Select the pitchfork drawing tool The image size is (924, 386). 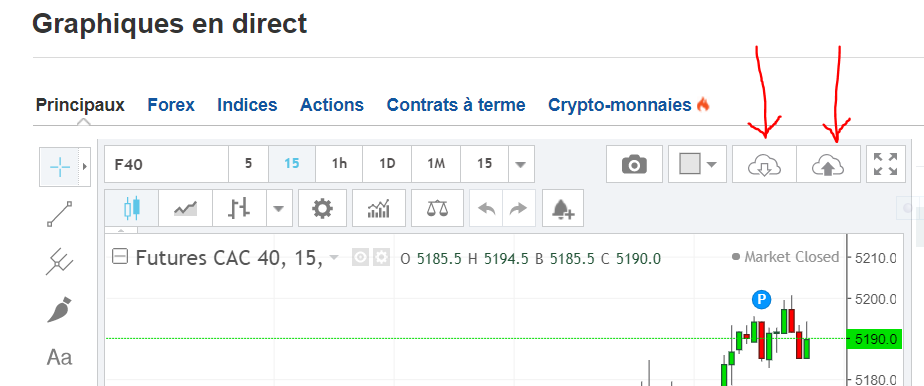click(60, 262)
